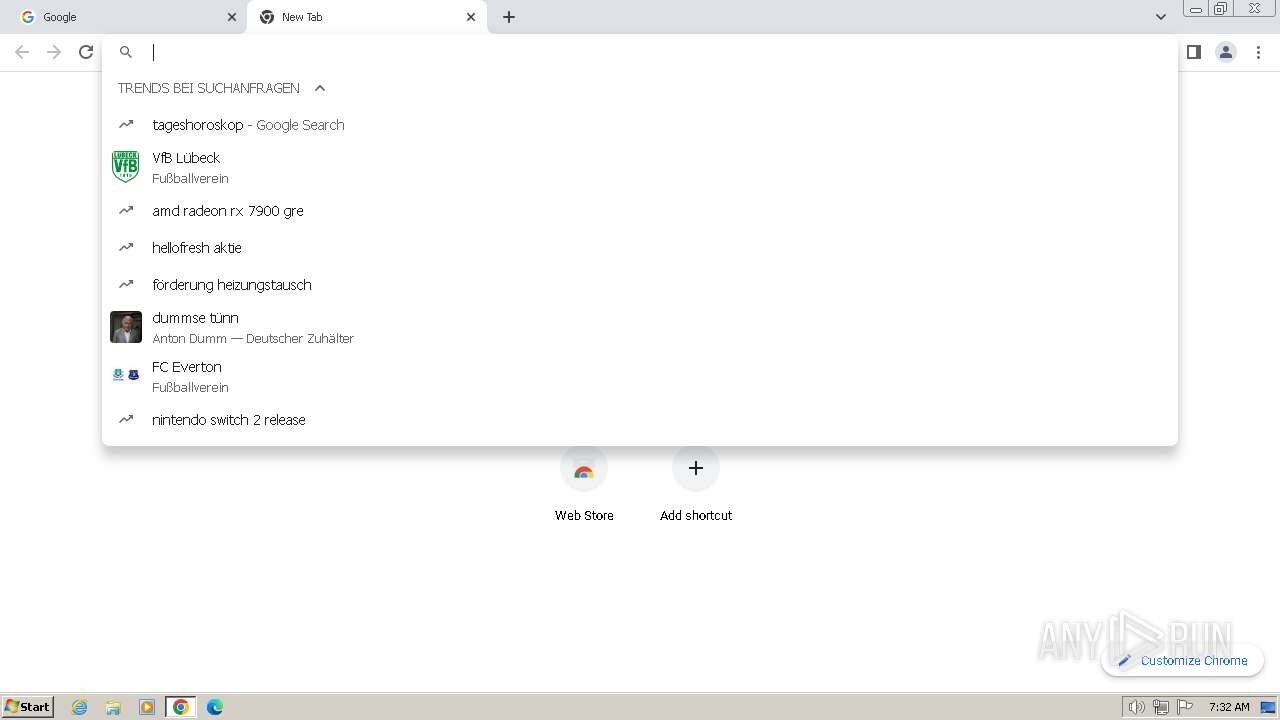The width and height of the screenshot is (1280, 720).
Task: Click trending arrow next to tageshoroskop
Action: click(126, 125)
